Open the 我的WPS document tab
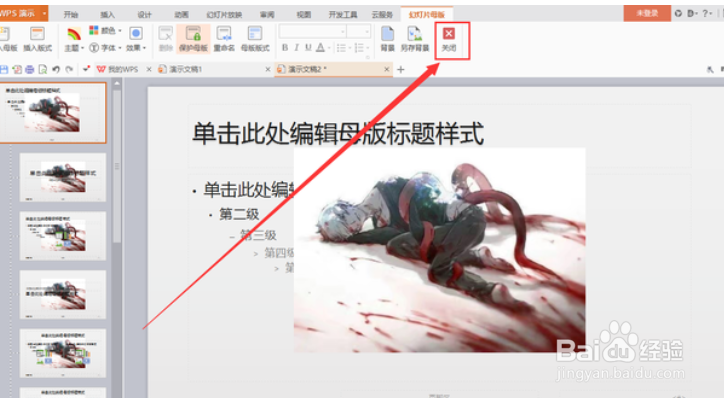The height and width of the screenshot is (398, 724). [118, 69]
